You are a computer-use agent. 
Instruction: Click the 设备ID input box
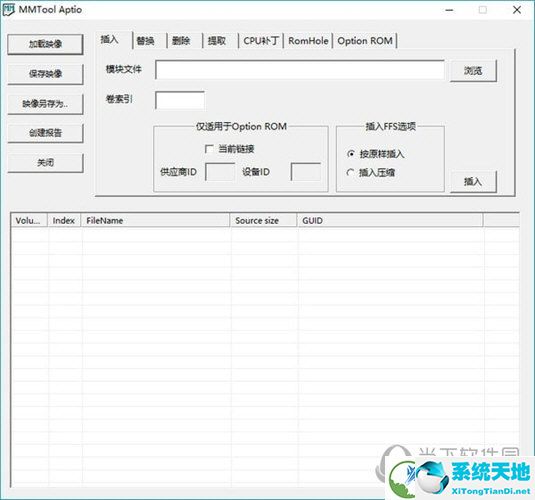(306, 172)
